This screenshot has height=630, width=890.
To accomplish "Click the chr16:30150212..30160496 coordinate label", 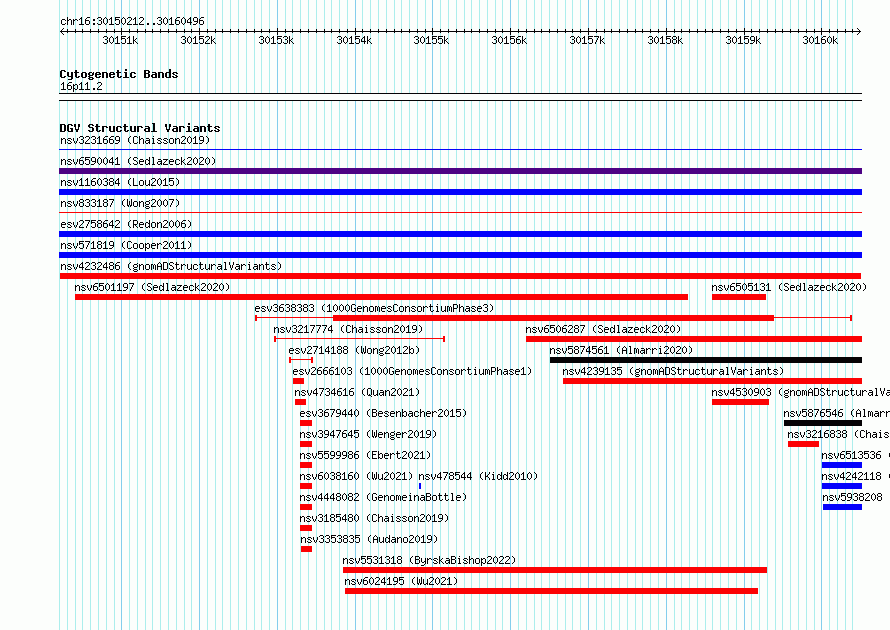I will point(132,21).
